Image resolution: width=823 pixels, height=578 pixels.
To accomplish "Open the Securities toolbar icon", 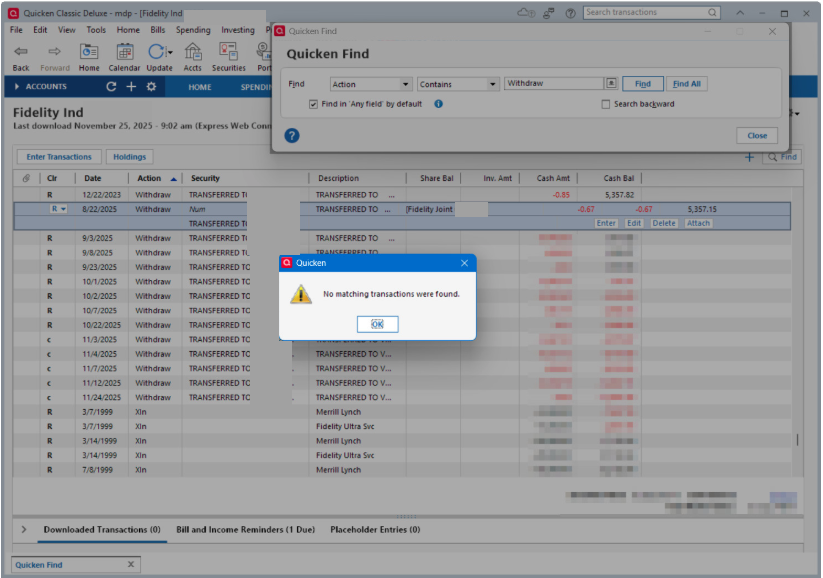I will coord(228,51).
